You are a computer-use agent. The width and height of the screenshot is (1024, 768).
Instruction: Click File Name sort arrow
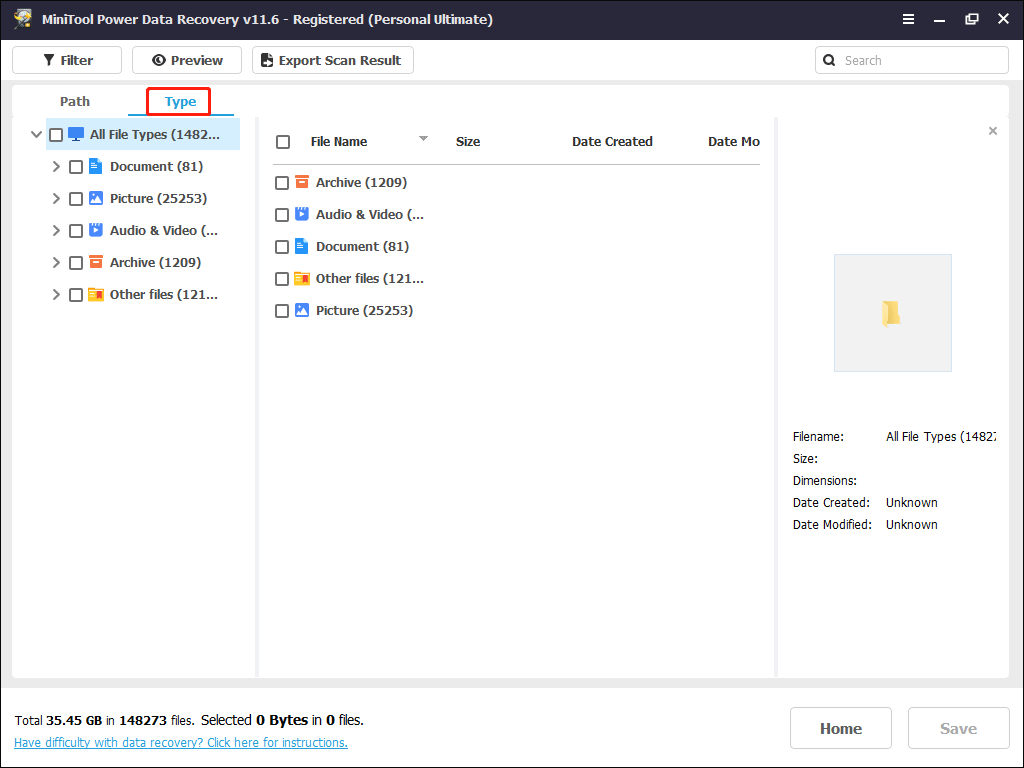423,138
